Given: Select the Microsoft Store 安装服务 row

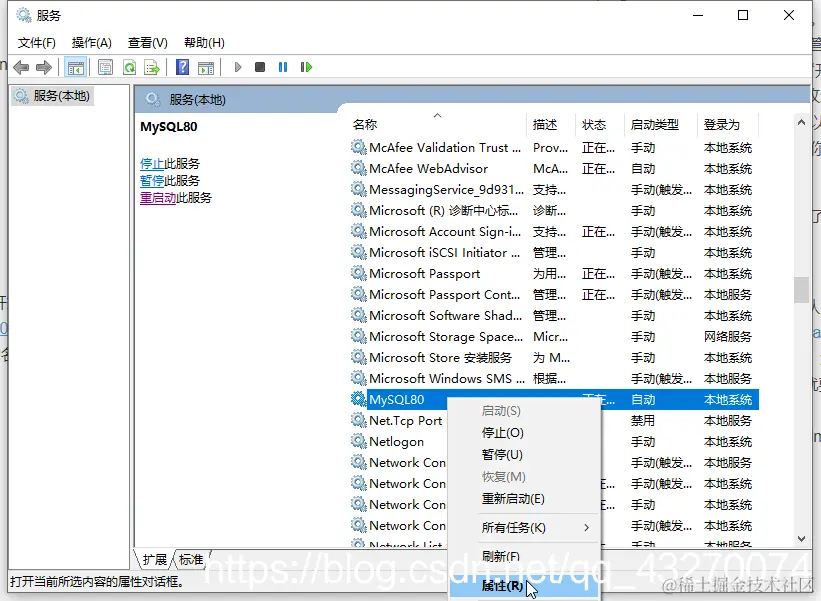Looking at the screenshot, I should [554, 357].
